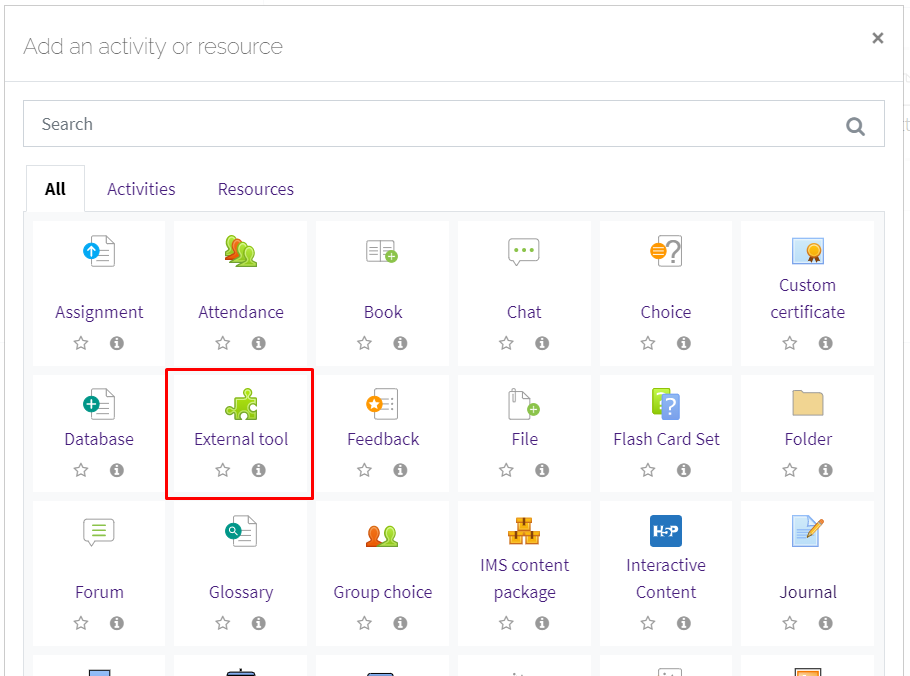Select the IMS content package link
The width and height of the screenshot is (910, 676).
click(525, 579)
